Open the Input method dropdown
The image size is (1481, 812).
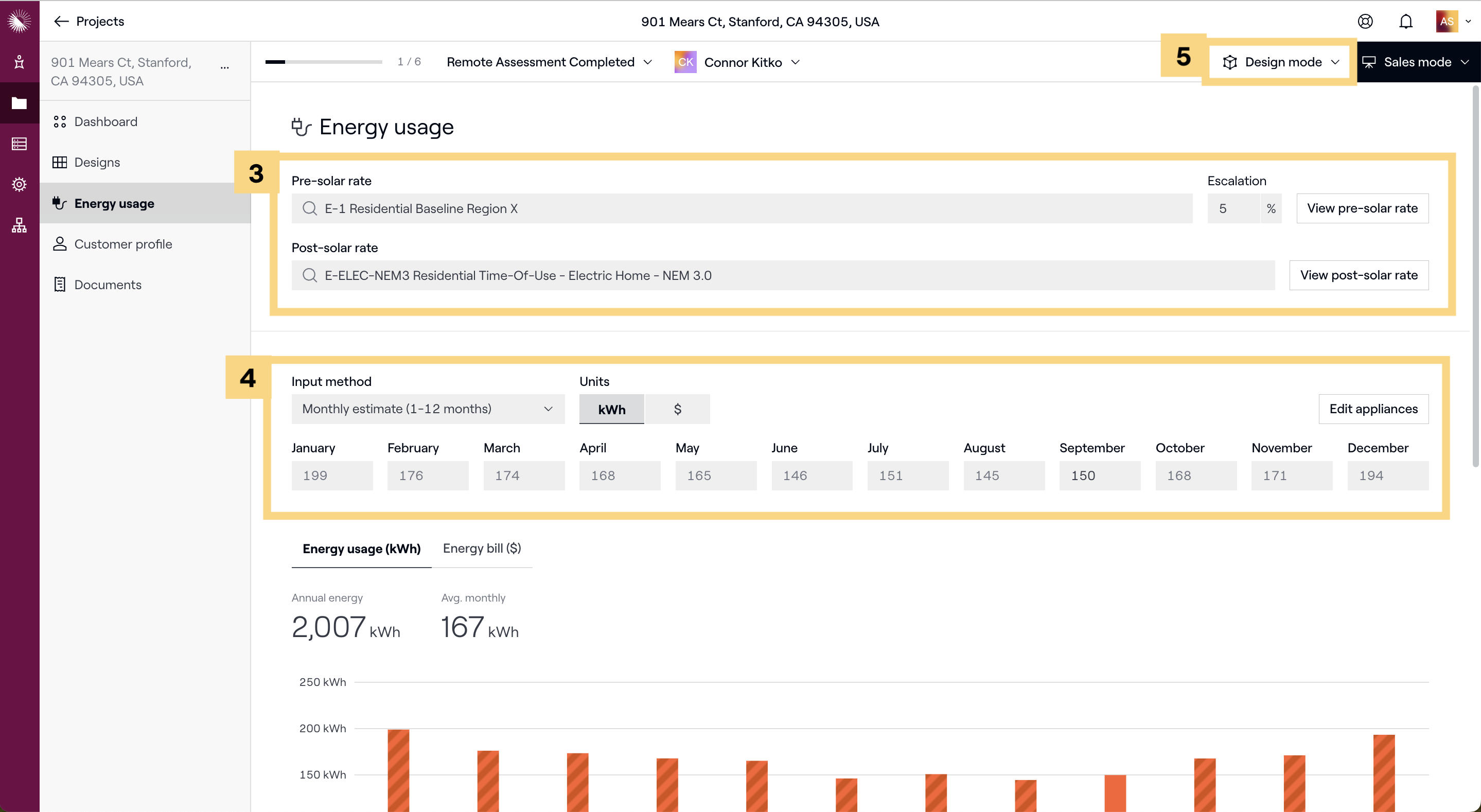tap(427, 409)
